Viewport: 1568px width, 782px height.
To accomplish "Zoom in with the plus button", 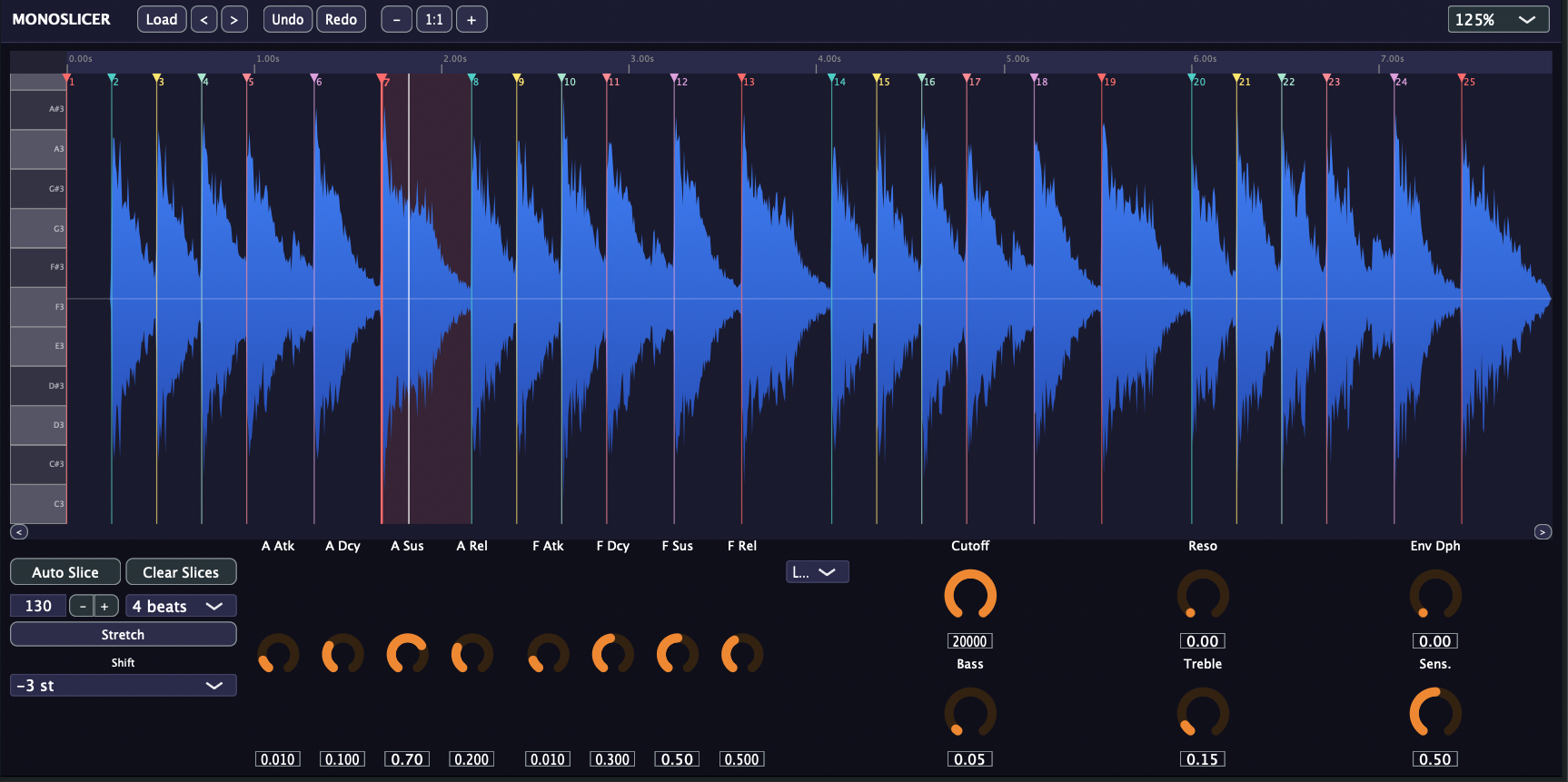I will coord(471,19).
